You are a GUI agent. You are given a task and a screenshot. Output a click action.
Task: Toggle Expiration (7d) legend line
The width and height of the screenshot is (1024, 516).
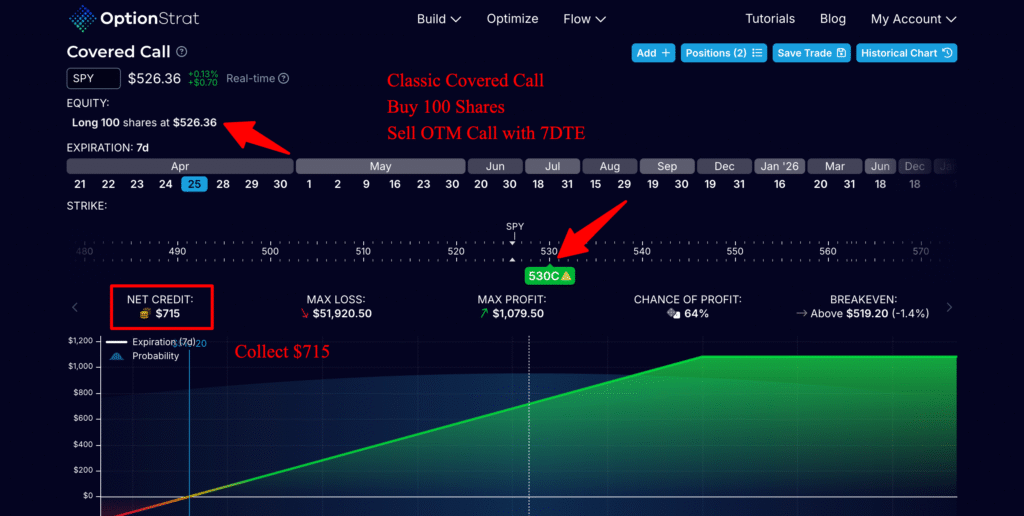pos(152,342)
